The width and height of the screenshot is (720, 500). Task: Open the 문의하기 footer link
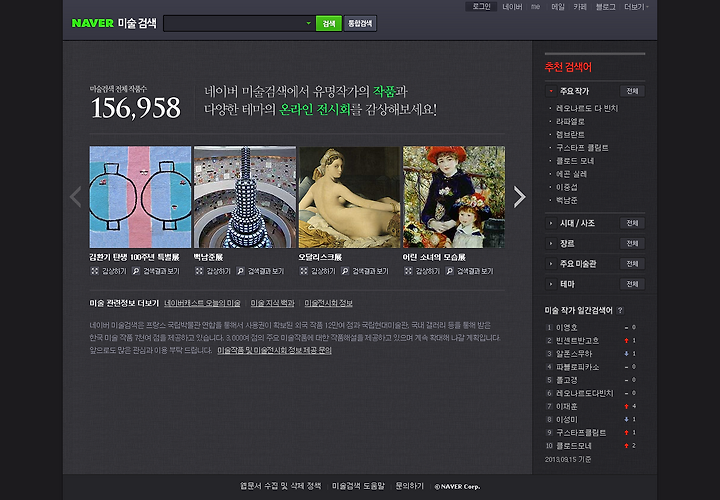point(410,486)
